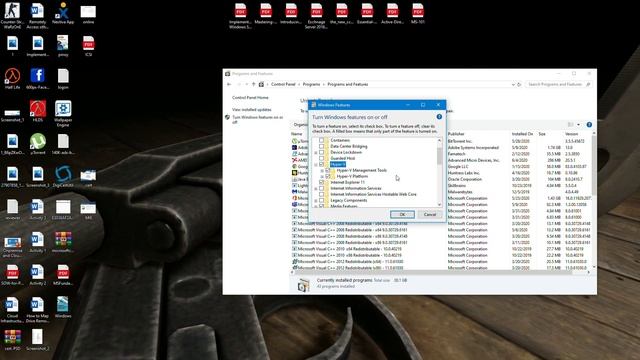
Task: Select Oracle Corporation publisher row
Action: (x=464, y=179)
